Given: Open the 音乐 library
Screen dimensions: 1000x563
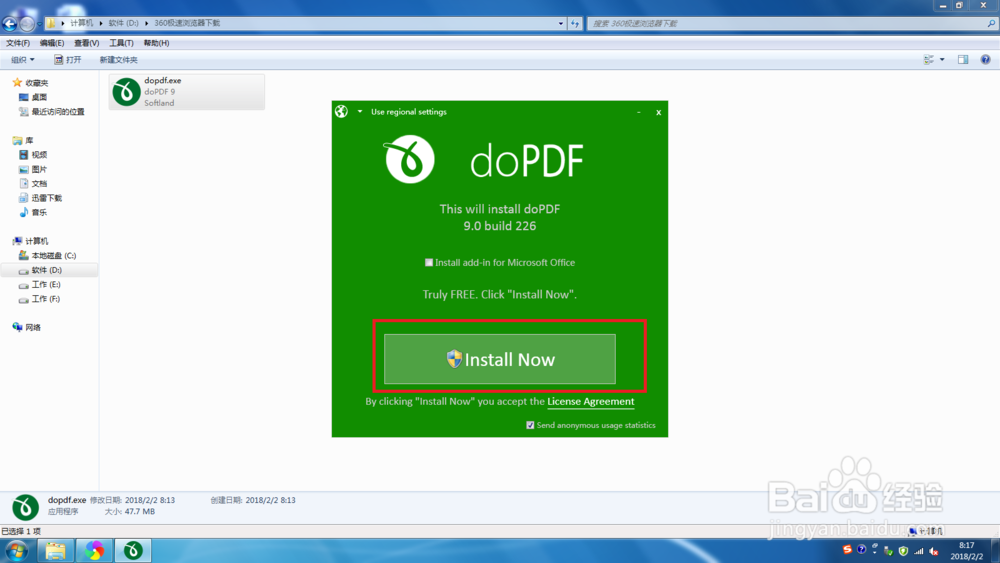Looking at the screenshot, I should [33, 212].
